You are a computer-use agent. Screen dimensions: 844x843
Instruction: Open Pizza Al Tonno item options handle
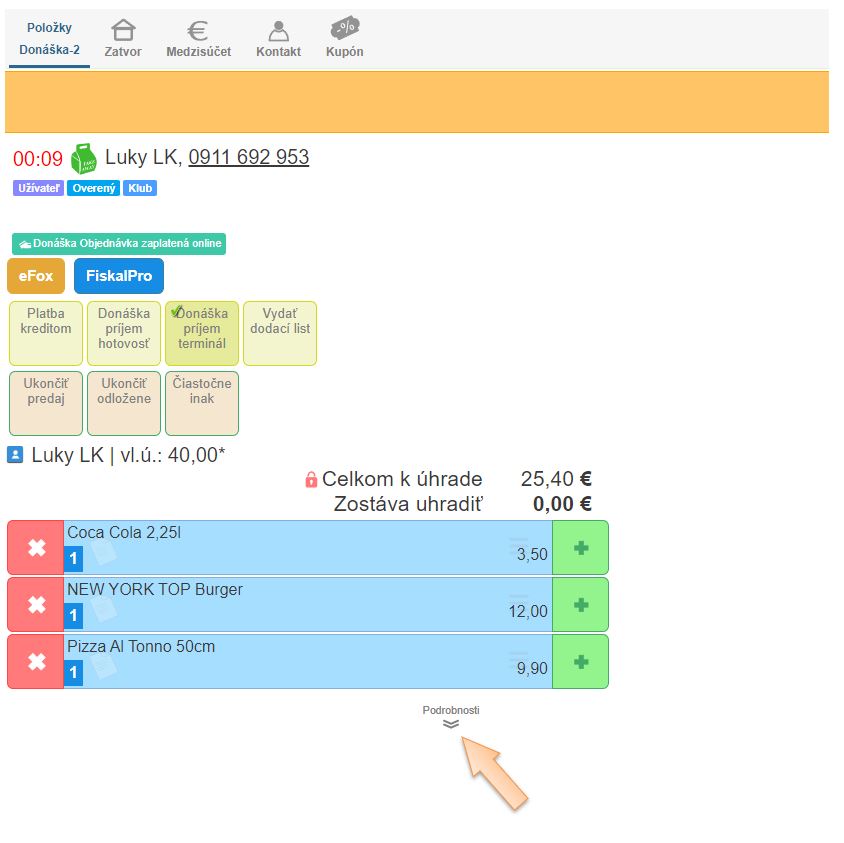[518, 659]
